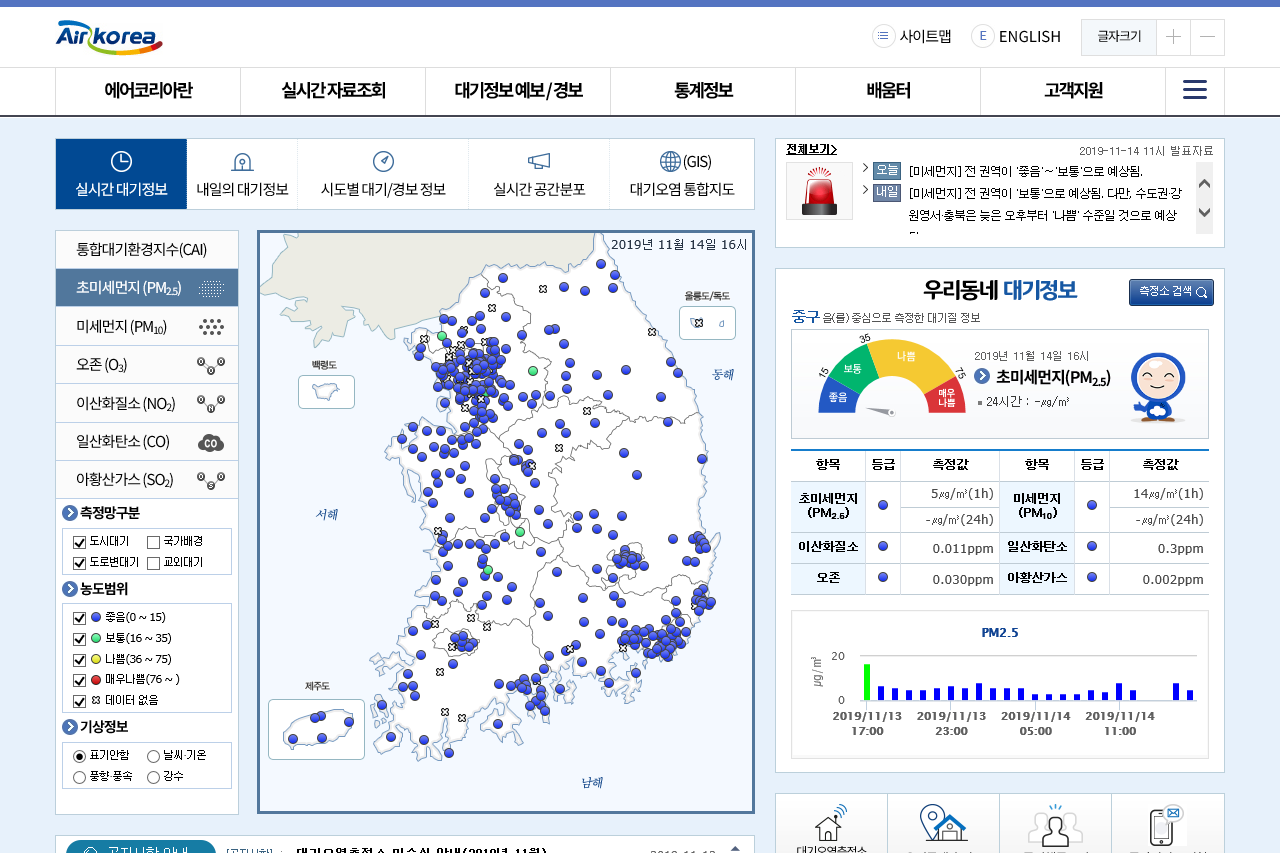Click the 대기오염측정소 house icon
Screen dimensions: 1280x853
coord(831,823)
